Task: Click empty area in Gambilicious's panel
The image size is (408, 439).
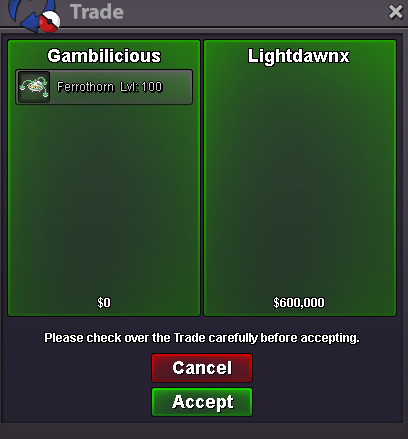Action: tap(104, 200)
